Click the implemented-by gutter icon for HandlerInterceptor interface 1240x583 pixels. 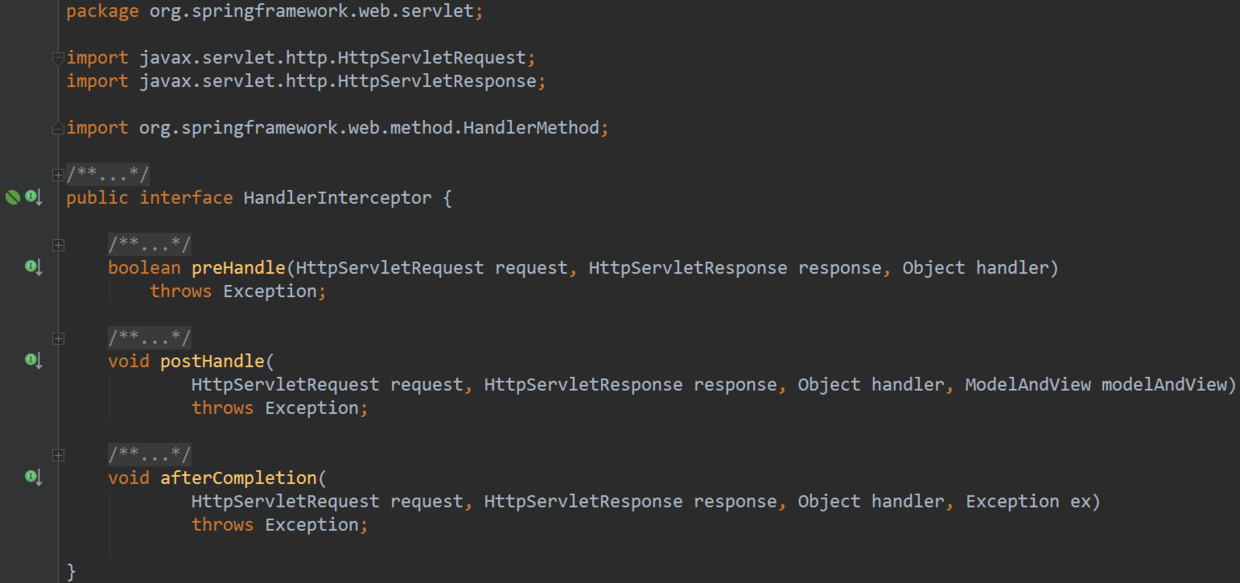pos(33,198)
